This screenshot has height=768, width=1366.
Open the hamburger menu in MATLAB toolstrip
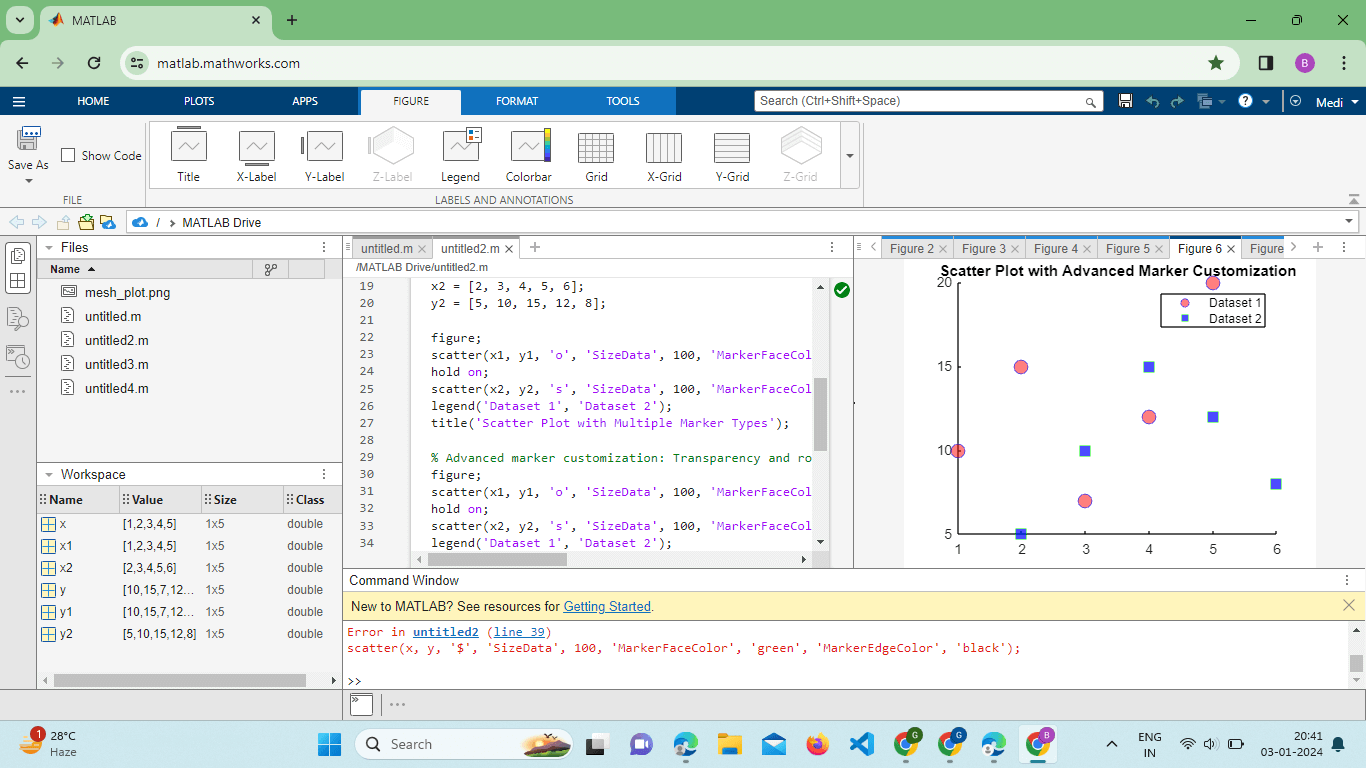click(19, 101)
